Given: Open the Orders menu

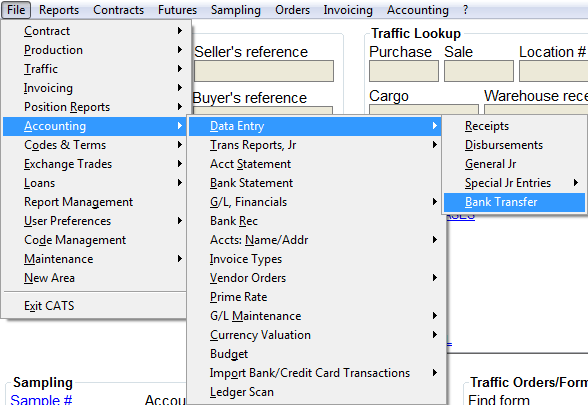Looking at the screenshot, I should [x=292, y=10].
